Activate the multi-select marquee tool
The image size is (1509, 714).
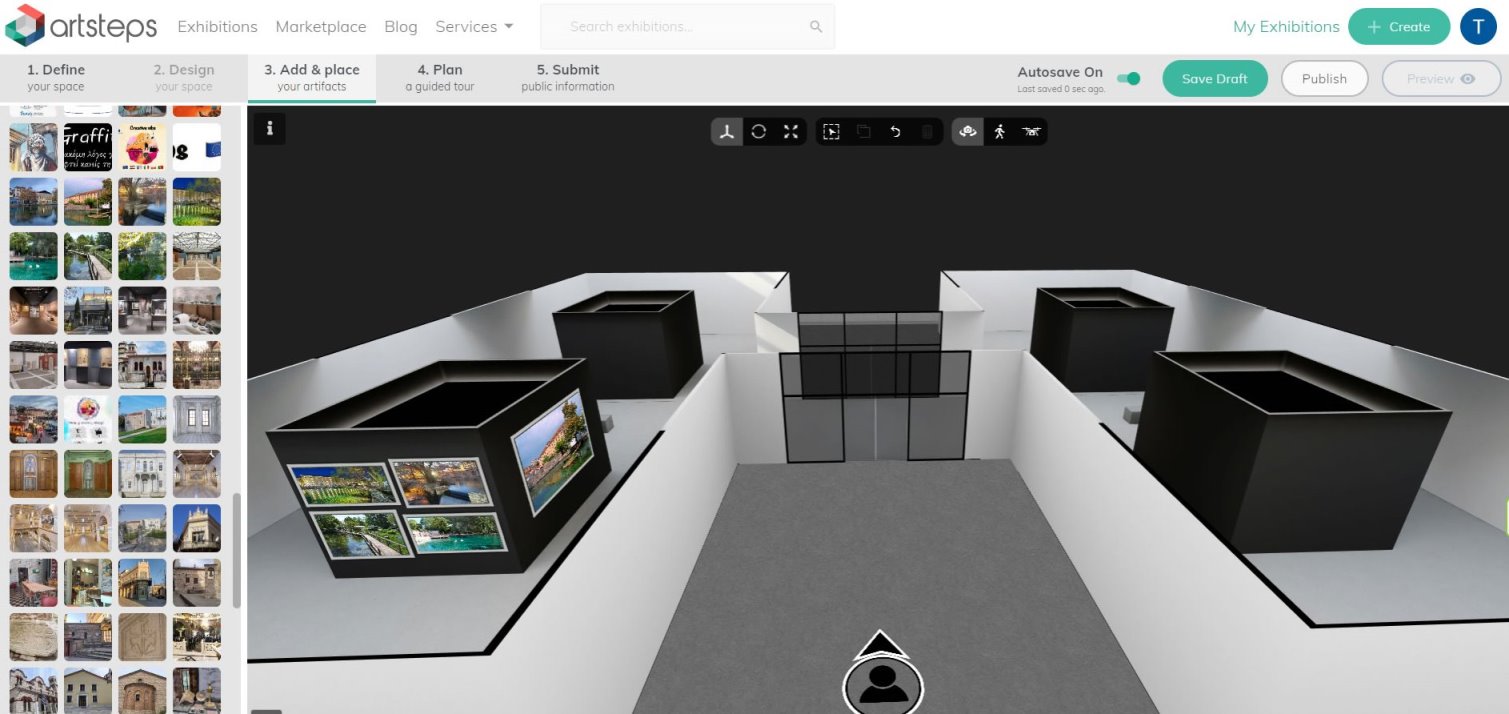(831, 132)
